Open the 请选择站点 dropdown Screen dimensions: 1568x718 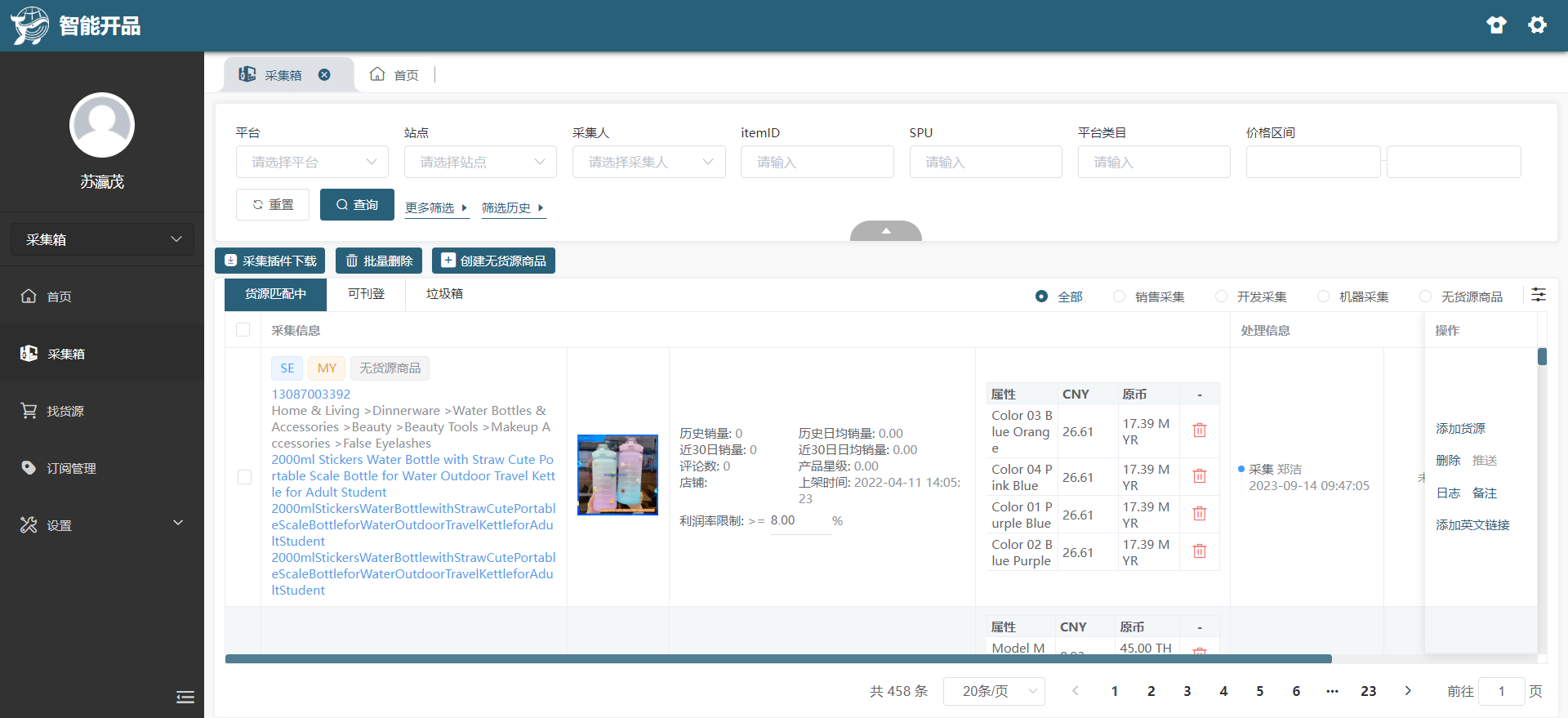[480, 162]
